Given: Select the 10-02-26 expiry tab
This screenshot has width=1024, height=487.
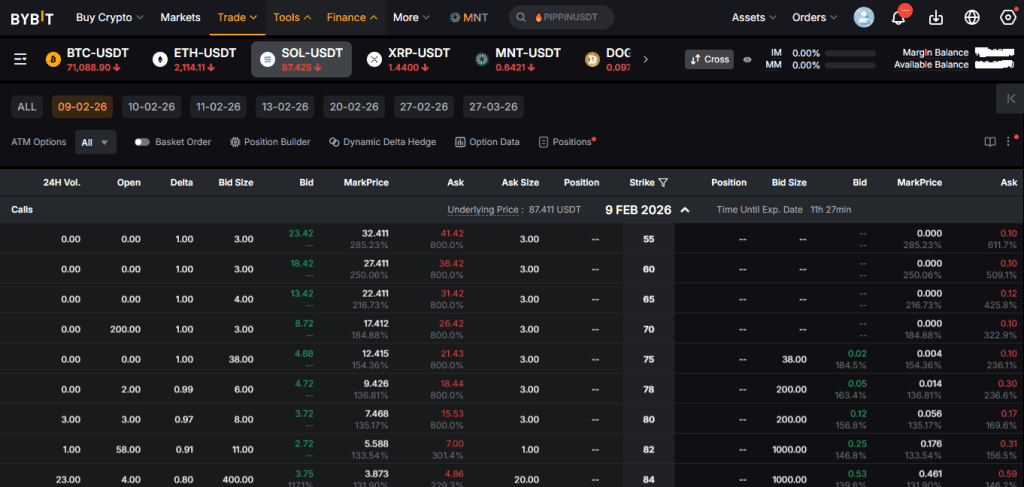Looking at the screenshot, I should point(152,106).
